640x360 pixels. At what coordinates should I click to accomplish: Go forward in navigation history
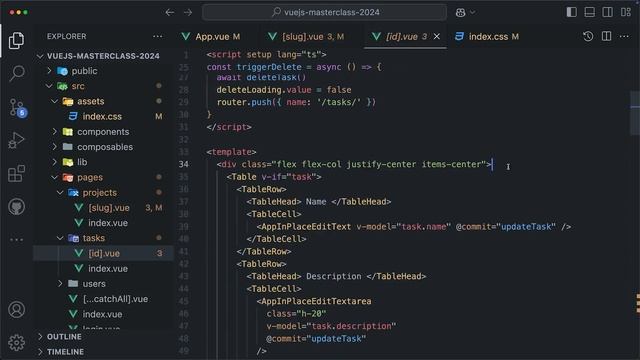click(x=188, y=12)
